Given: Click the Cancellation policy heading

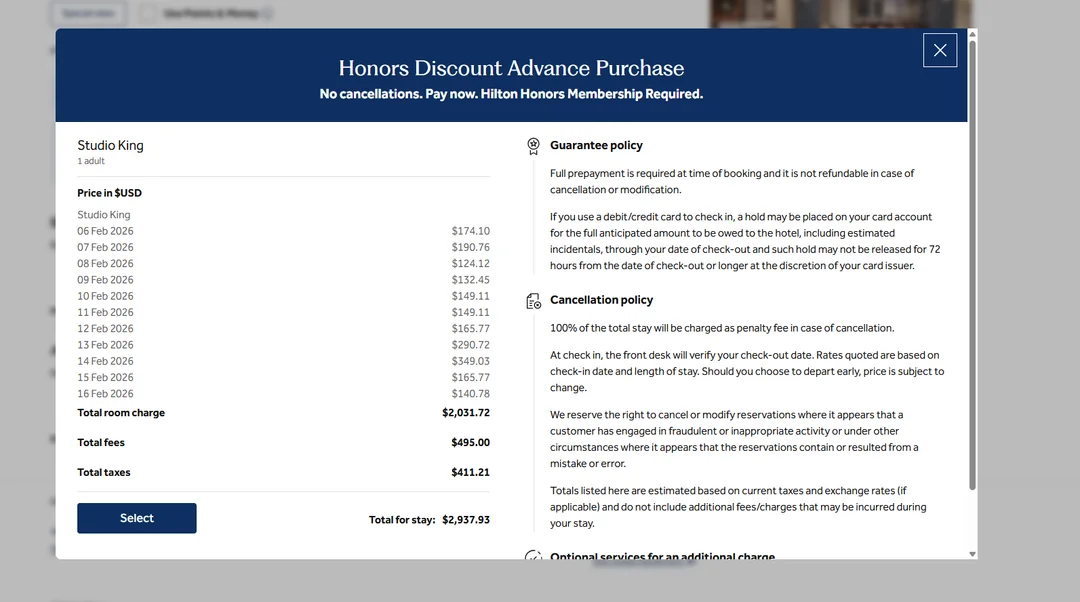Looking at the screenshot, I should [x=601, y=300].
